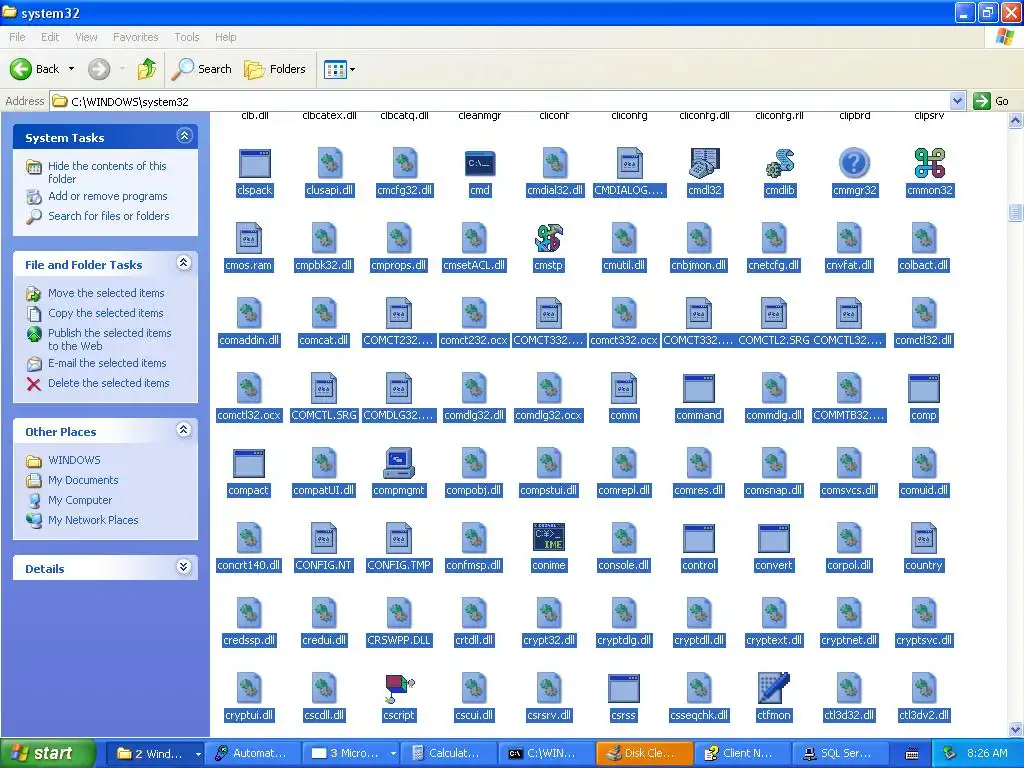Click the system tray clock
This screenshot has height=768, width=1024.
pyautogui.click(x=987, y=754)
